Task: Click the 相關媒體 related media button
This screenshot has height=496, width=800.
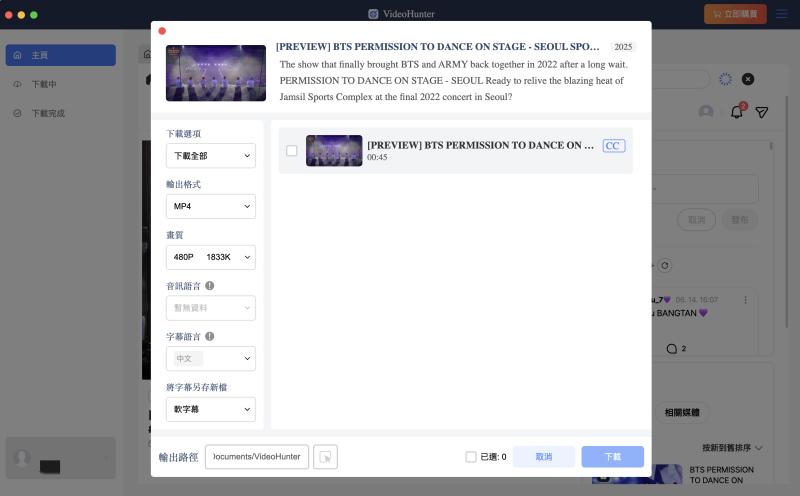Action: click(682, 412)
